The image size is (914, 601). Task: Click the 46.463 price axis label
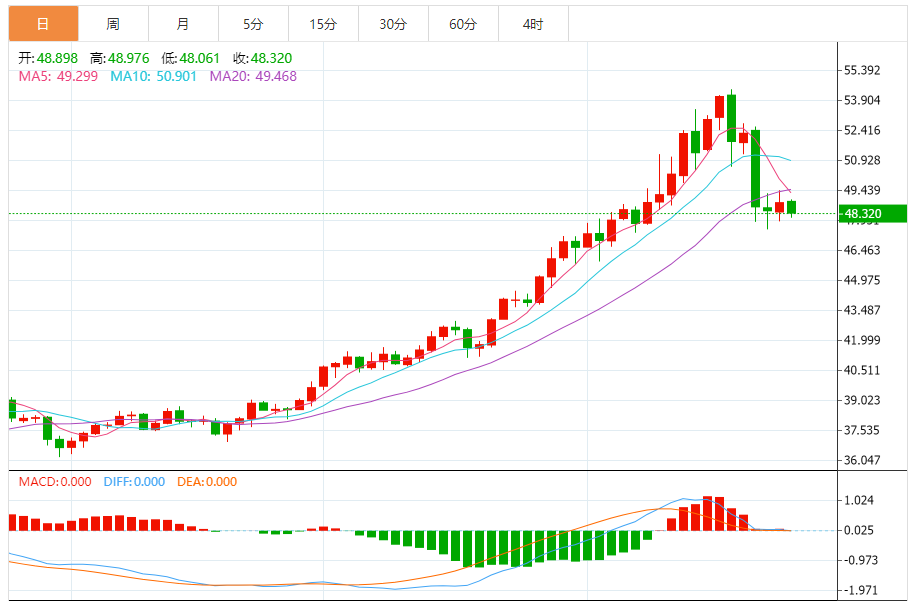[x=862, y=250]
